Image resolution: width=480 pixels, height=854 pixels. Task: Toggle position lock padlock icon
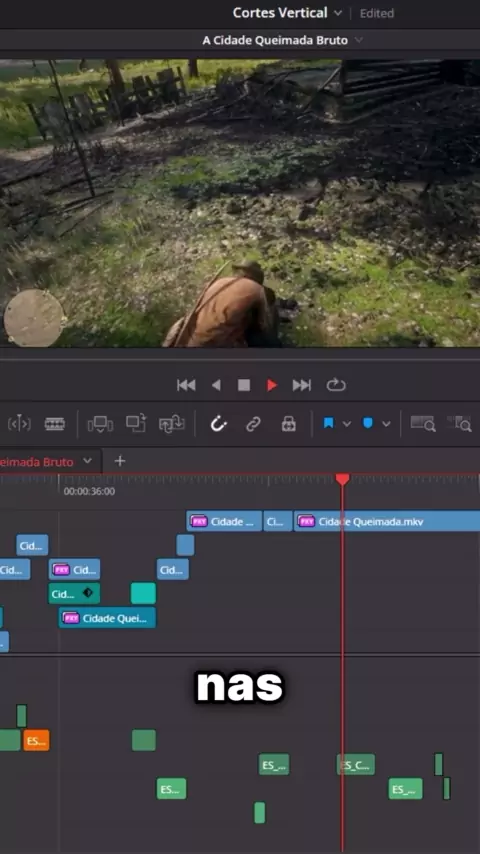pos(289,424)
